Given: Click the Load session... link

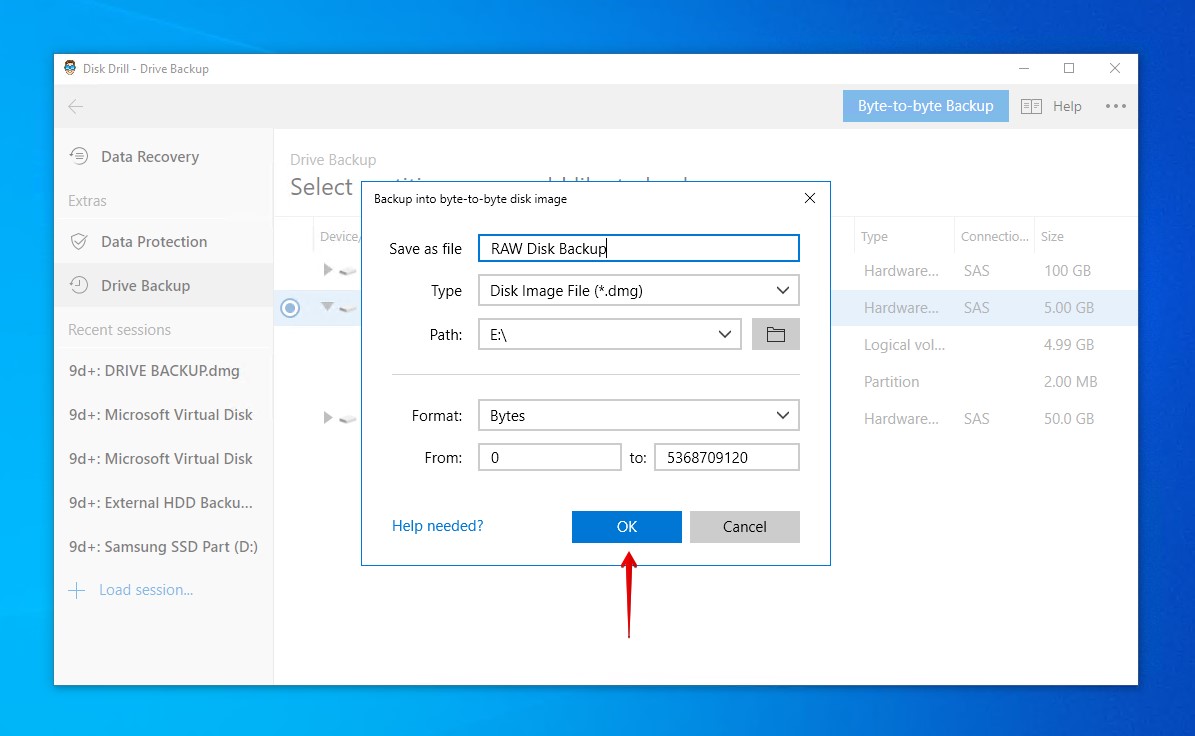Looking at the screenshot, I should point(146,590).
